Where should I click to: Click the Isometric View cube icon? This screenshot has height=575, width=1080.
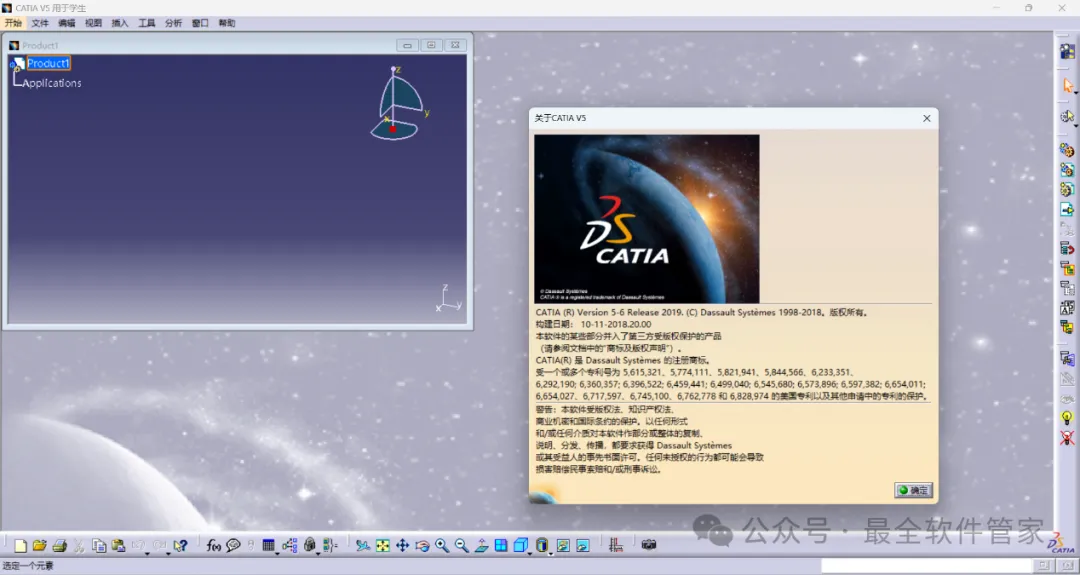520,545
